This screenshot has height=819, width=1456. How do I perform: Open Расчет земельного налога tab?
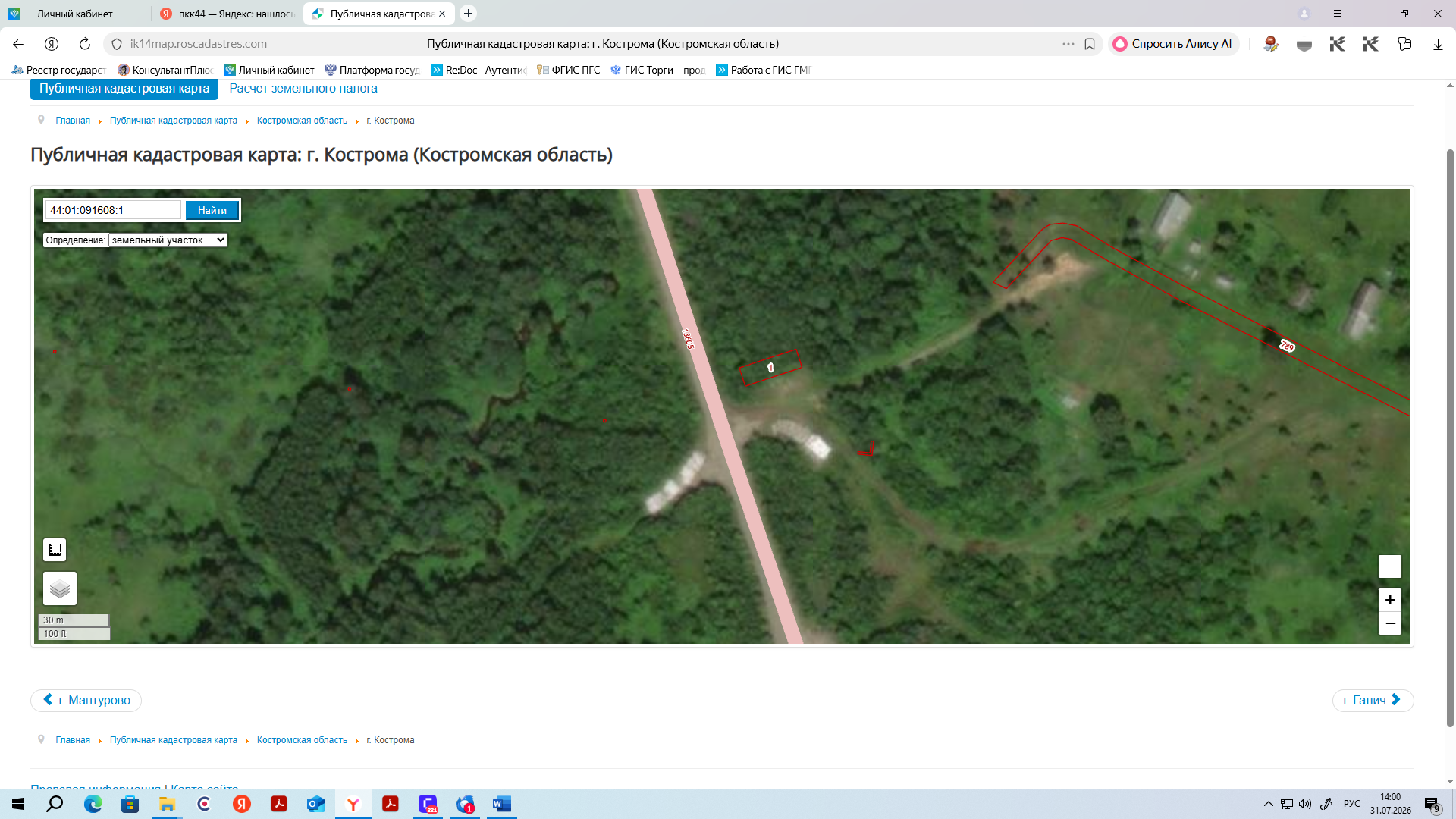(303, 89)
